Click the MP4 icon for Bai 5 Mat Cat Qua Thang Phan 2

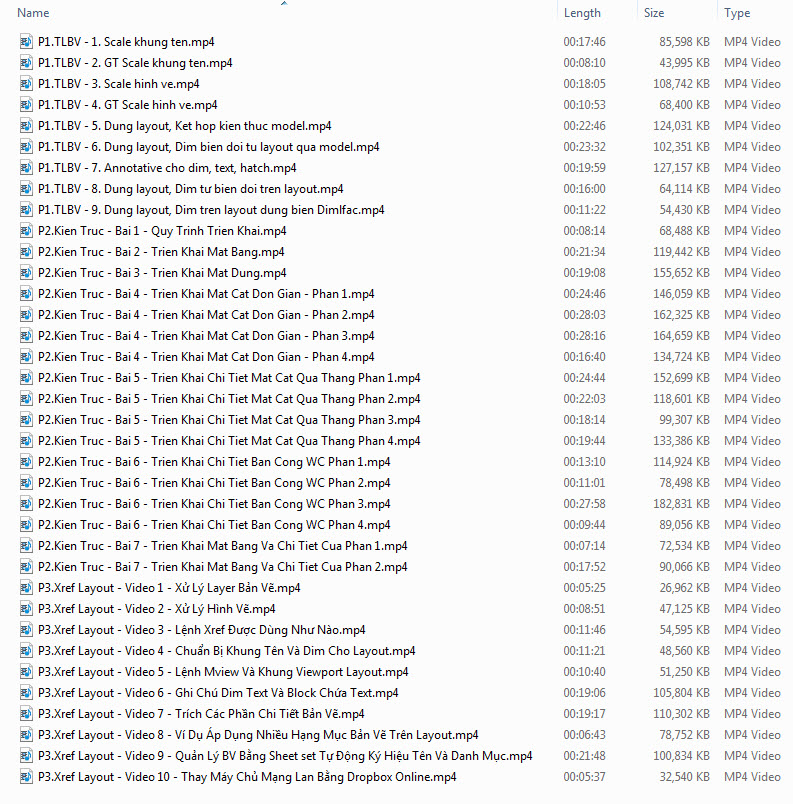[x=26, y=399]
